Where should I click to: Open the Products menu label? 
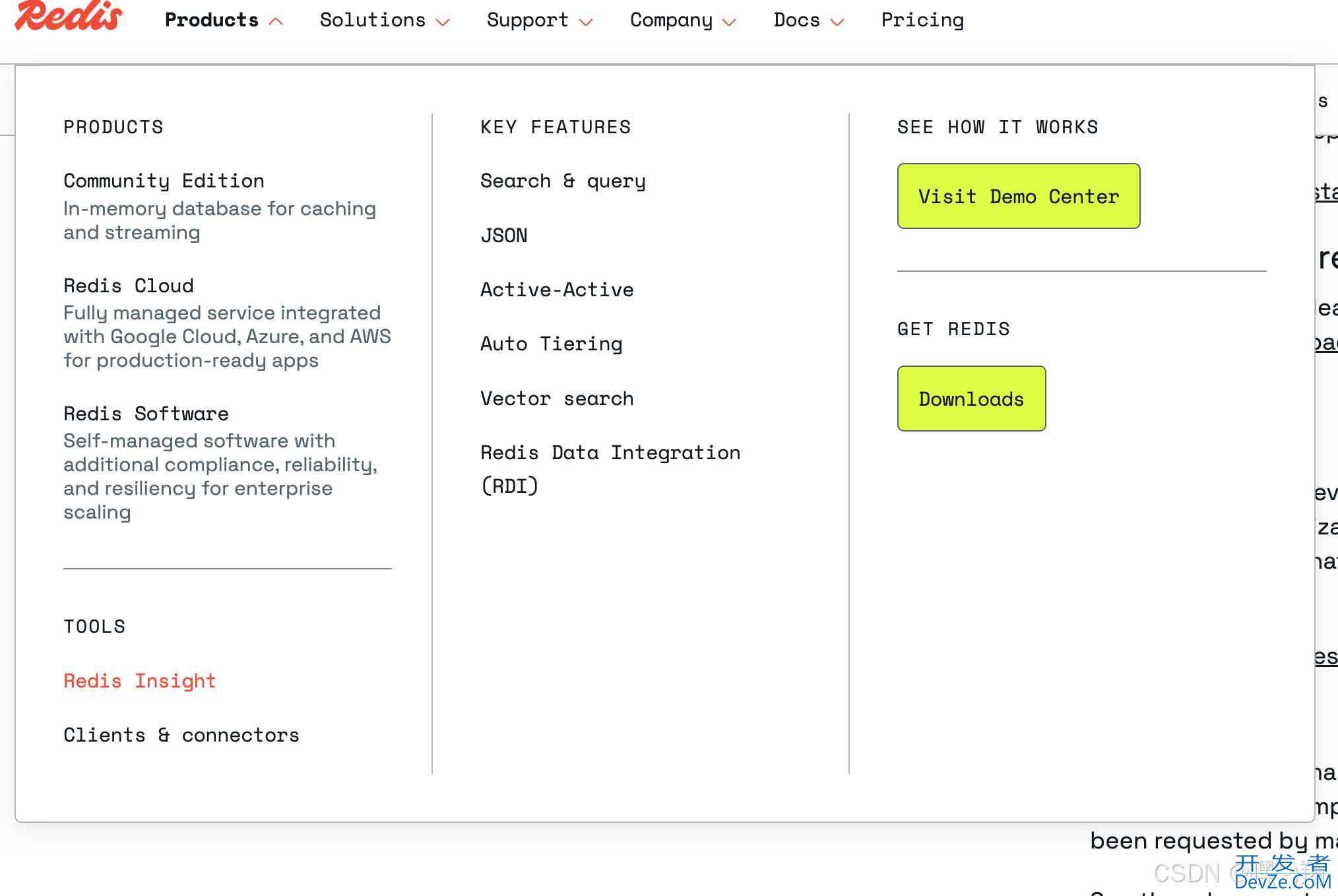212,20
